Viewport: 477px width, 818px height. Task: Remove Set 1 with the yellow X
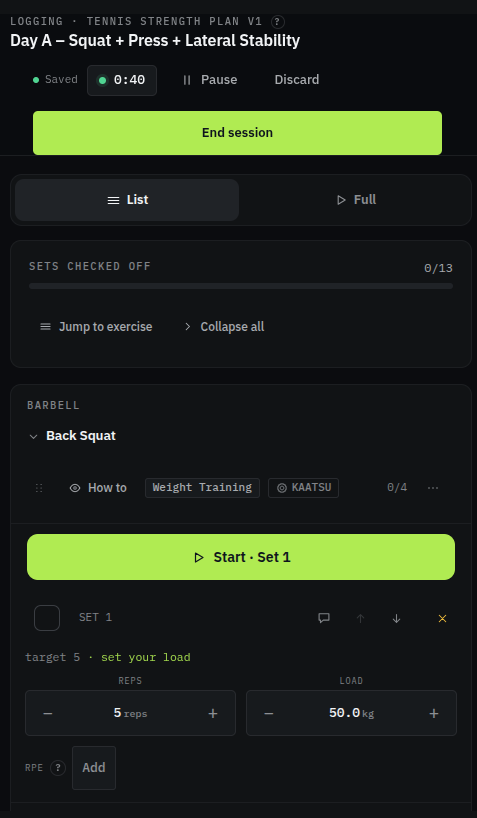pyautogui.click(x=443, y=618)
